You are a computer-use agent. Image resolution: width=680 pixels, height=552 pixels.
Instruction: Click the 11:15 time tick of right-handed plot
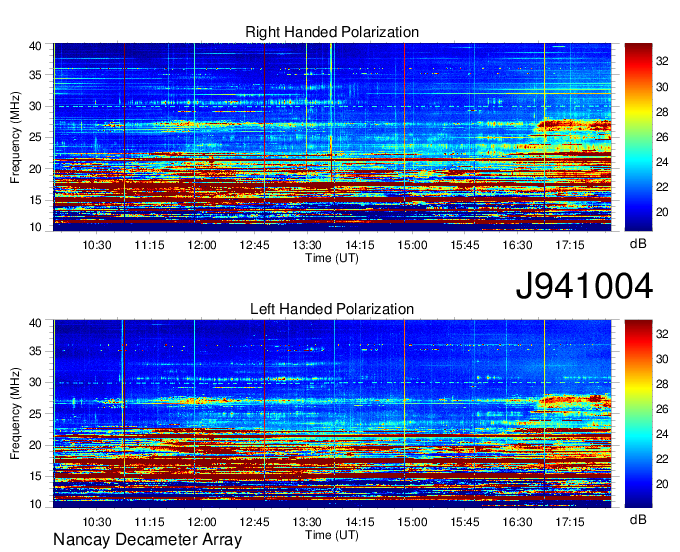coord(149,245)
